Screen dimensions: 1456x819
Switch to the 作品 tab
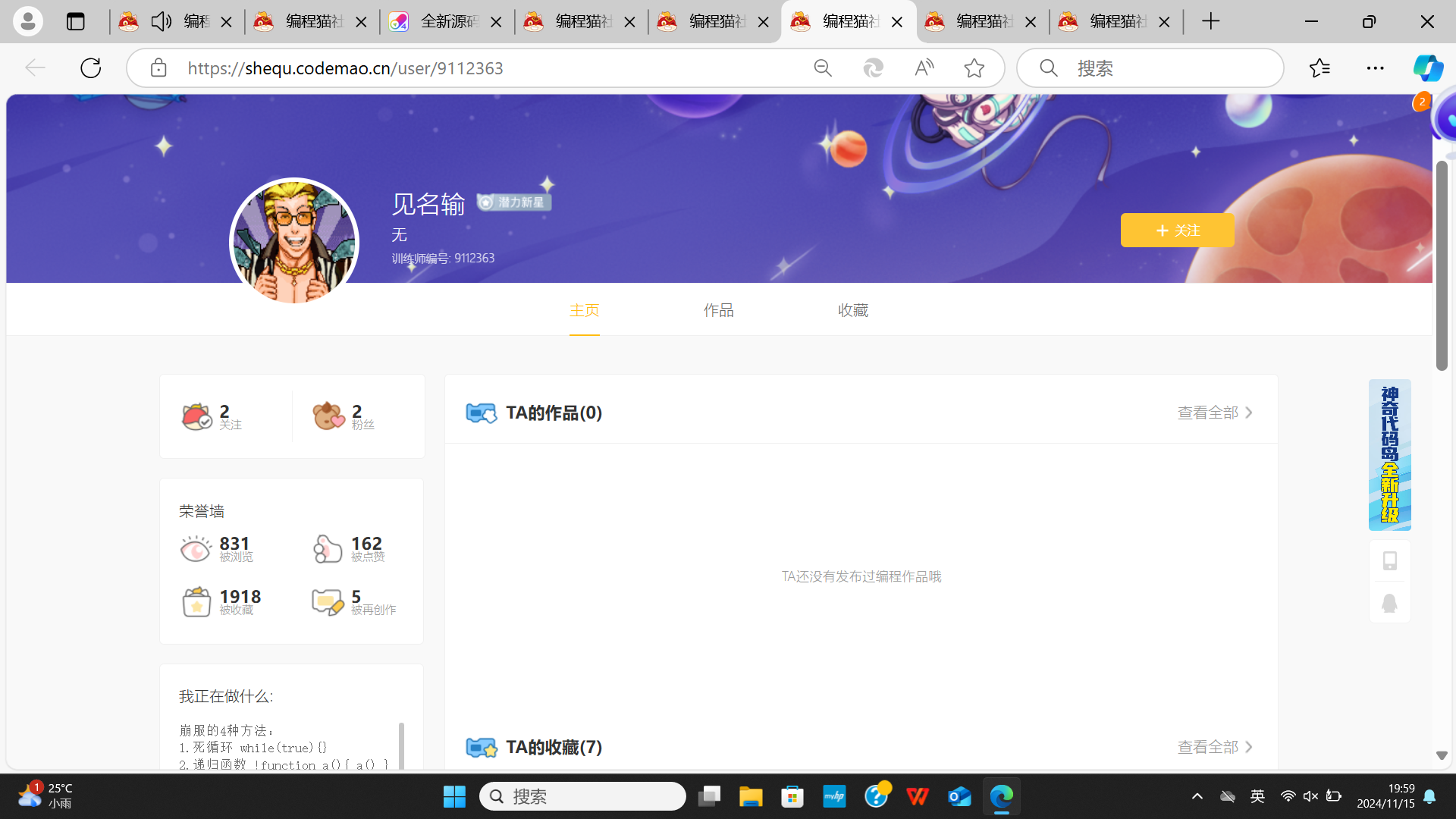click(718, 310)
